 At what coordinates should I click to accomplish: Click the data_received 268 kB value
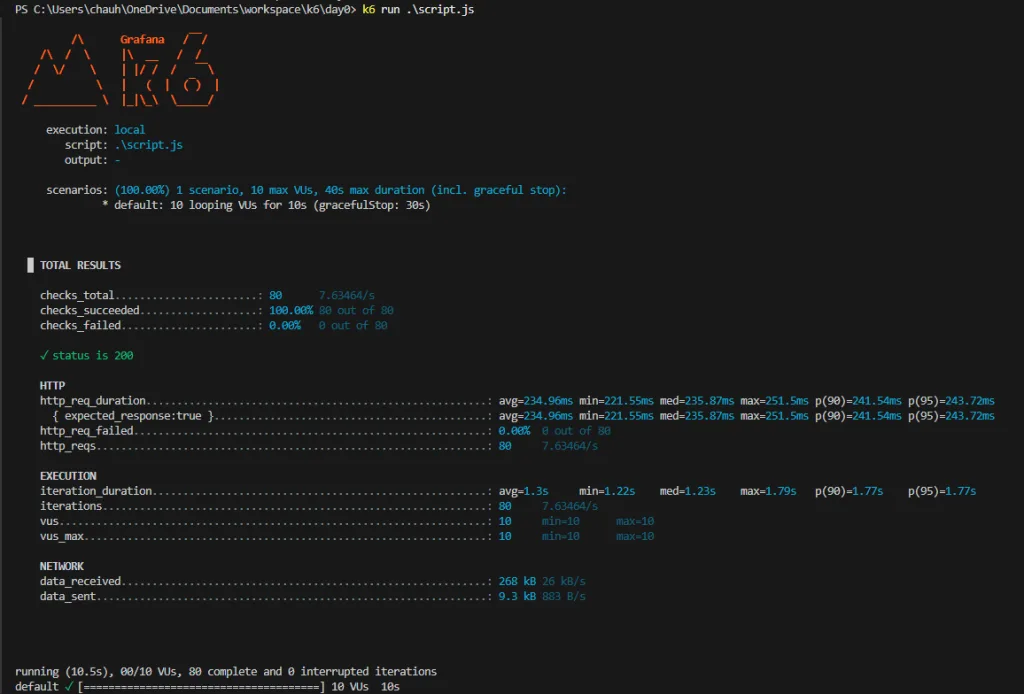[x=517, y=581]
